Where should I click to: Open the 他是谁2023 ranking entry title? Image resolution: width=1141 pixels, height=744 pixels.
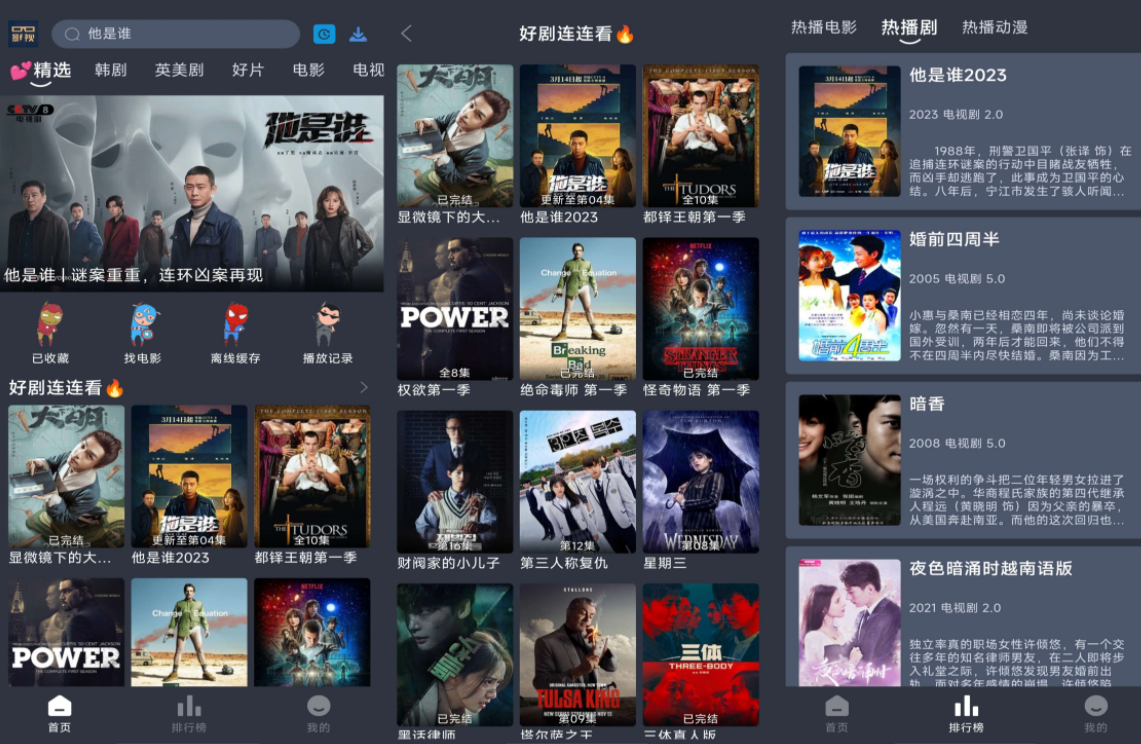[958, 75]
